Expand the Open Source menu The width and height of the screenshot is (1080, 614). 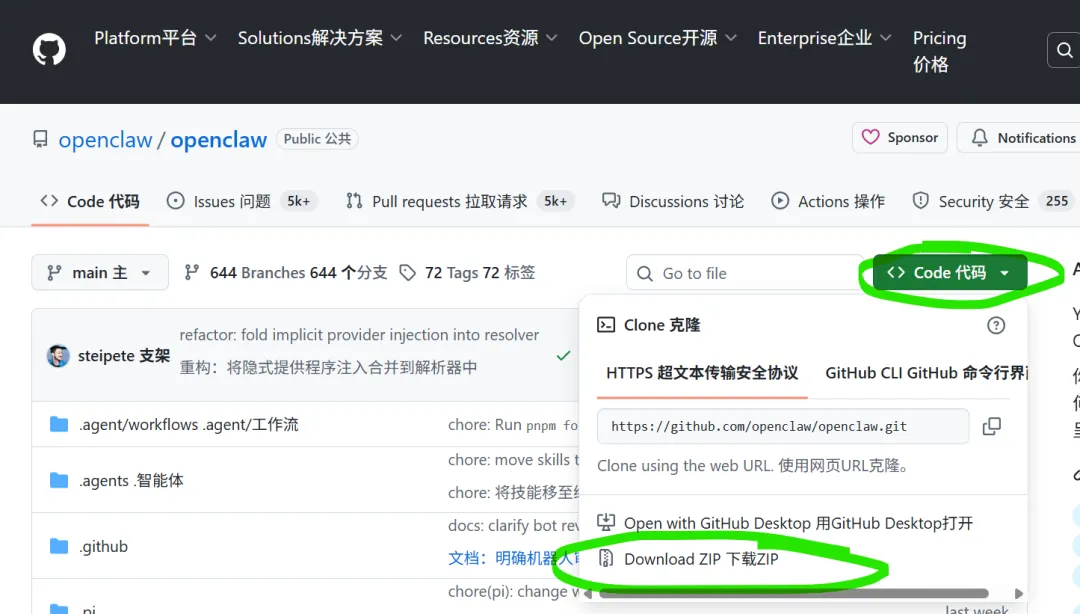(x=657, y=38)
